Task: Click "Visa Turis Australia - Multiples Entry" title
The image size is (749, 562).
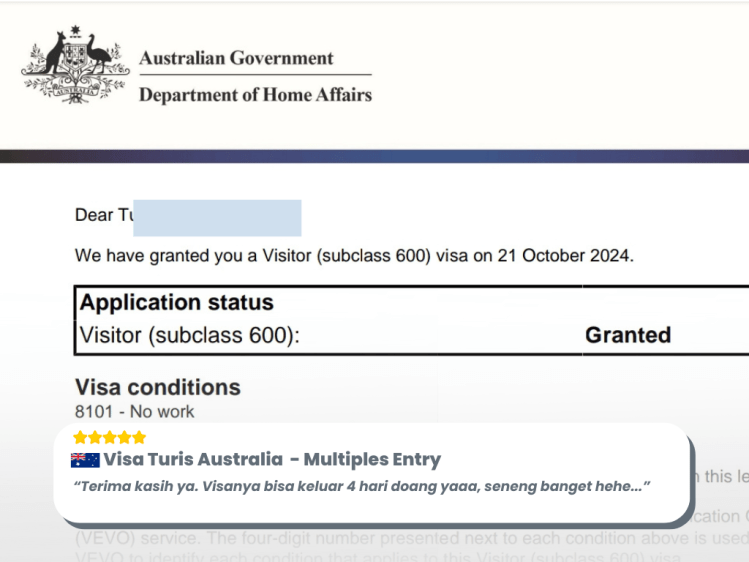Action: click(x=272, y=460)
